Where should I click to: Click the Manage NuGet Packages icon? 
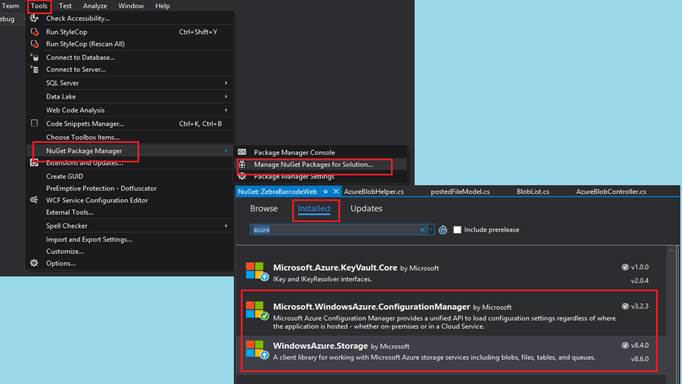click(x=242, y=164)
